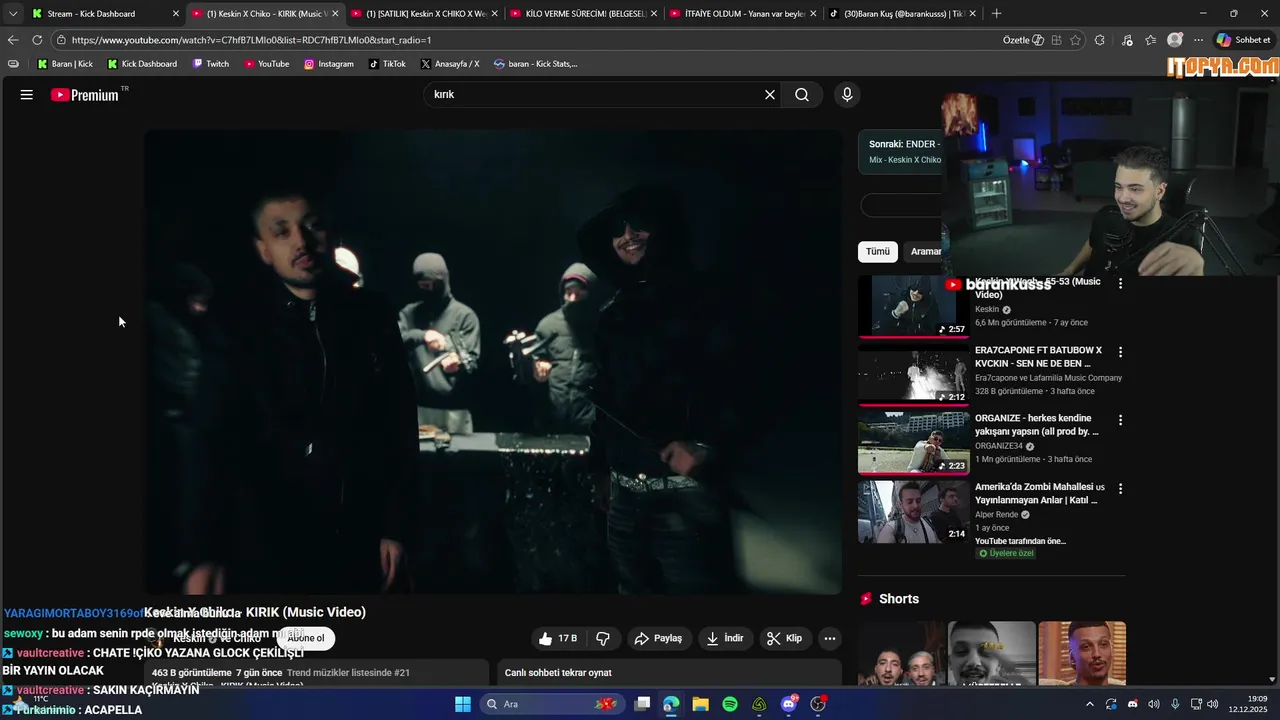Open the YouTube bookmark
This screenshot has width=1280, height=720.
(267, 64)
